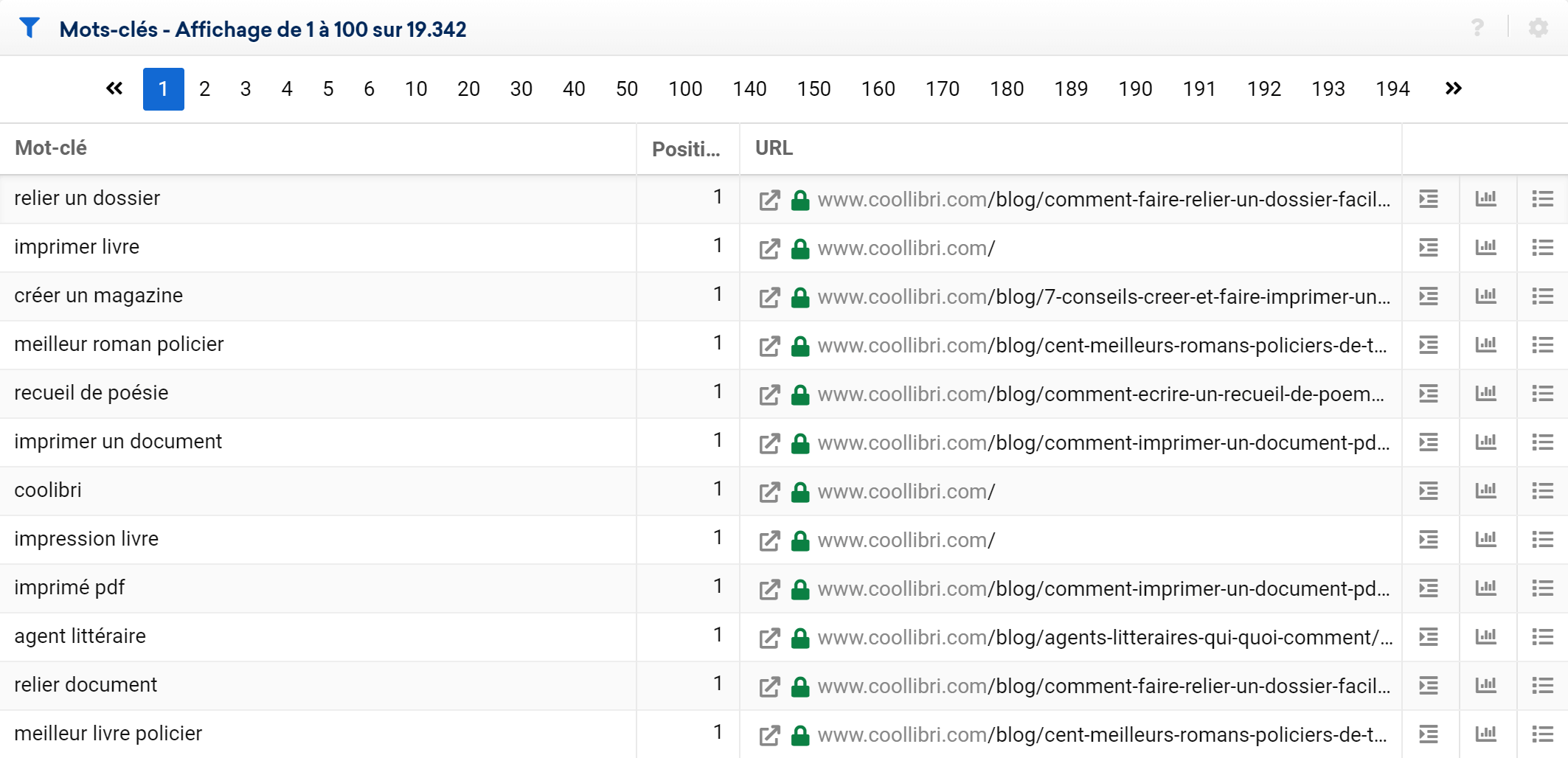Select keyword 'recueil de poésie'
Screen dimensions: 1568x758
[91, 393]
